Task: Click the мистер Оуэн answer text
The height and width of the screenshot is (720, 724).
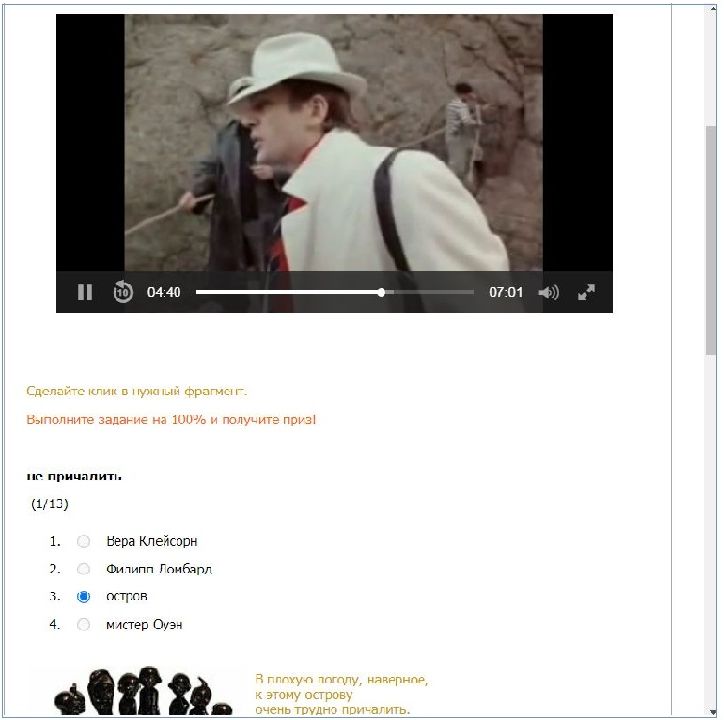Action: [x=144, y=625]
